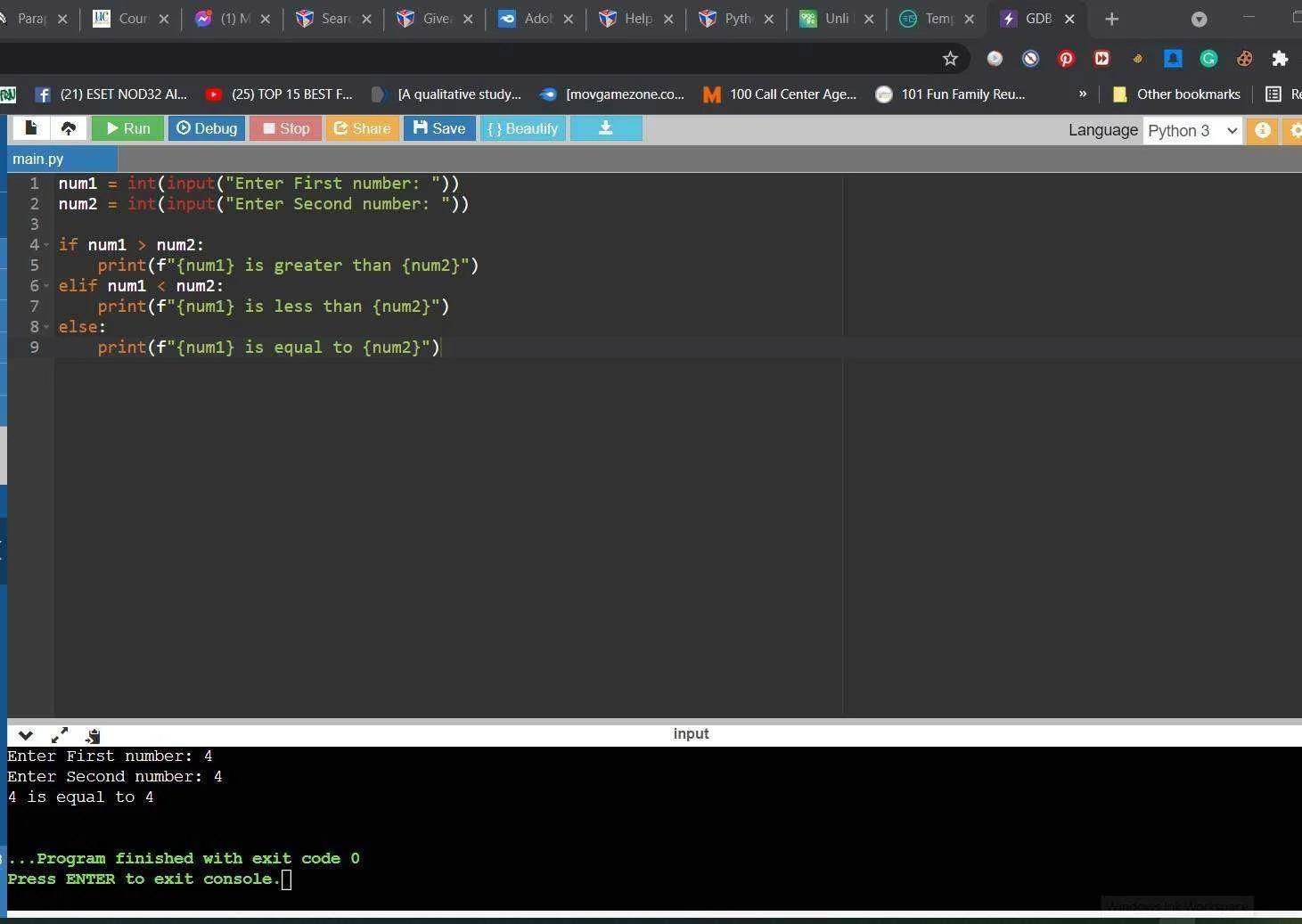Open the Language dropdown showing Python 3
The height and width of the screenshot is (924, 1302).
click(x=1192, y=131)
